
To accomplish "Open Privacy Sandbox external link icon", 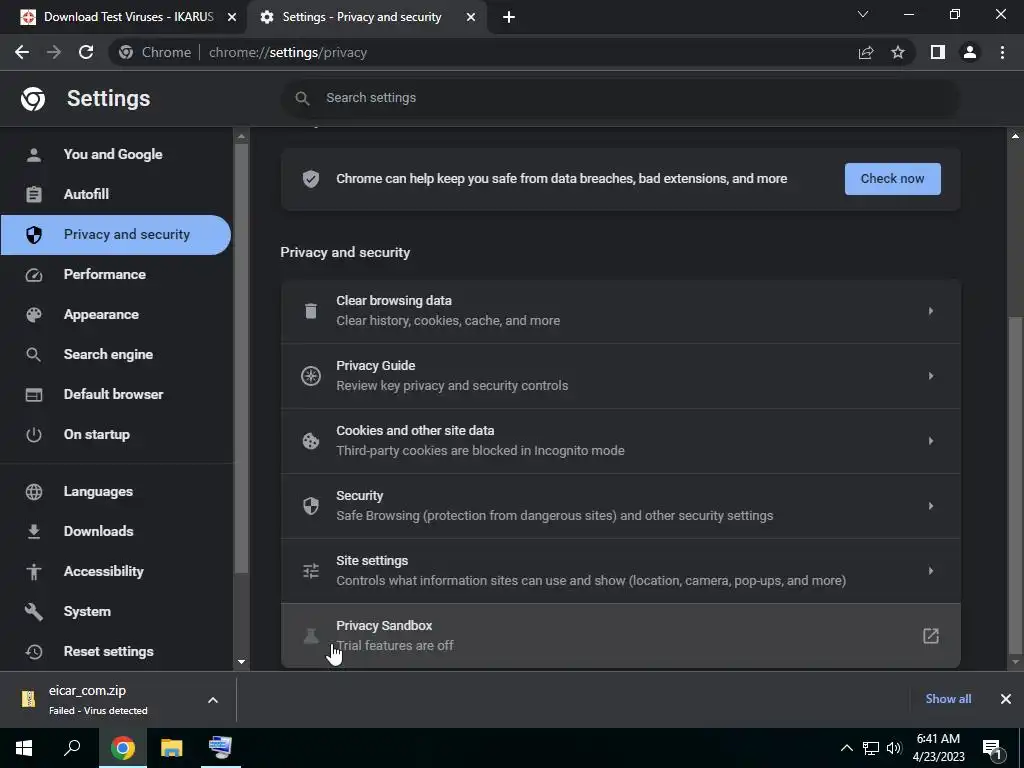I will pyautogui.click(x=931, y=635).
